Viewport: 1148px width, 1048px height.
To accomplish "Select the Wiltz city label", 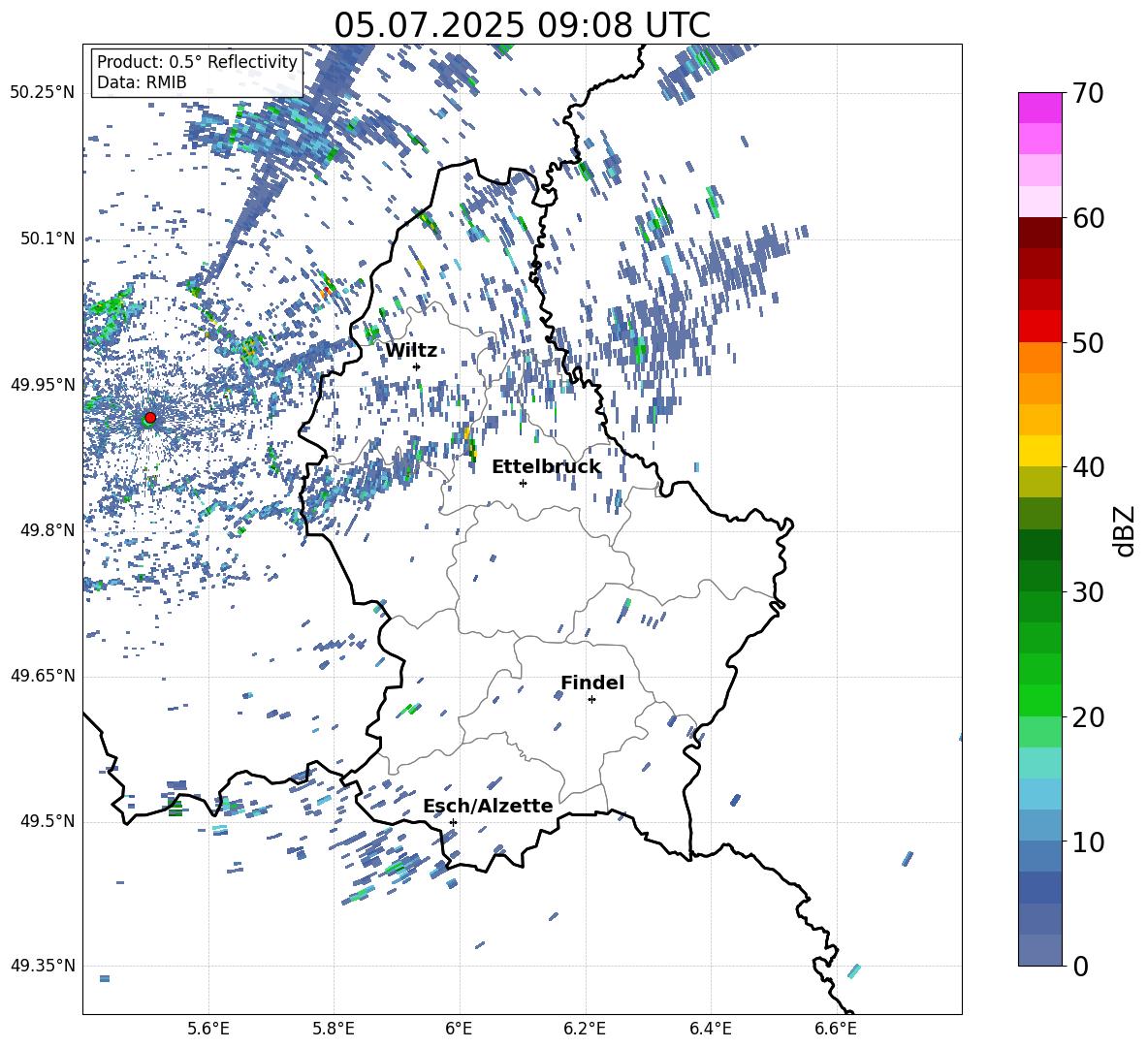I will [x=411, y=351].
